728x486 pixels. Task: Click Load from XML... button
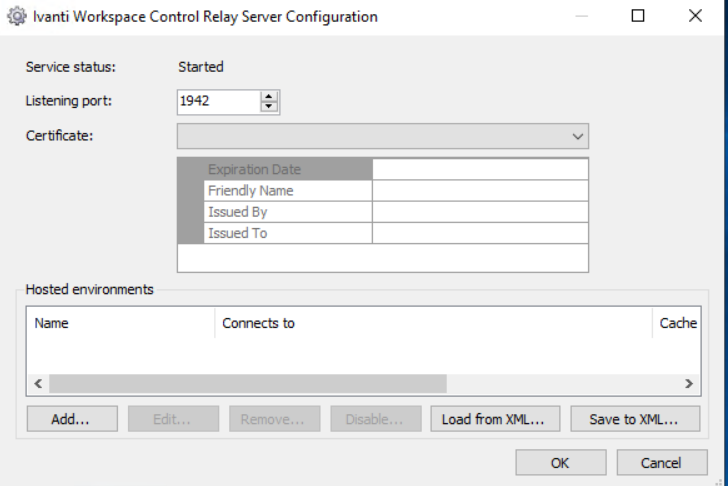pyautogui.click(x=495, y=419)
